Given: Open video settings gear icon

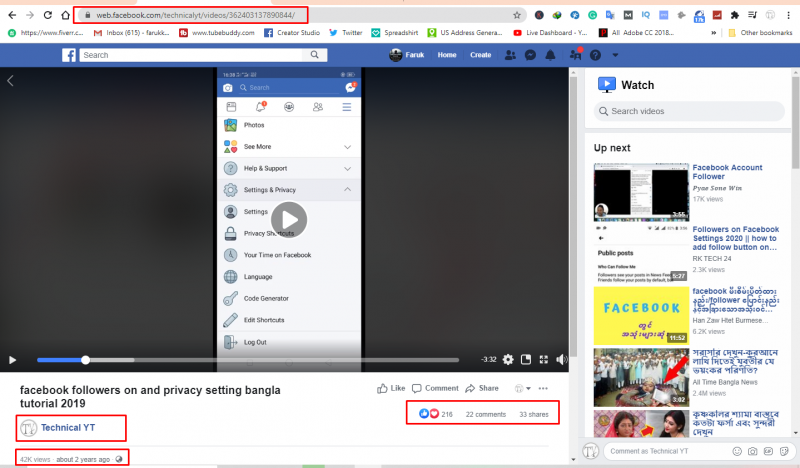Looking at the screenshot, I should [x=508, y=360].
